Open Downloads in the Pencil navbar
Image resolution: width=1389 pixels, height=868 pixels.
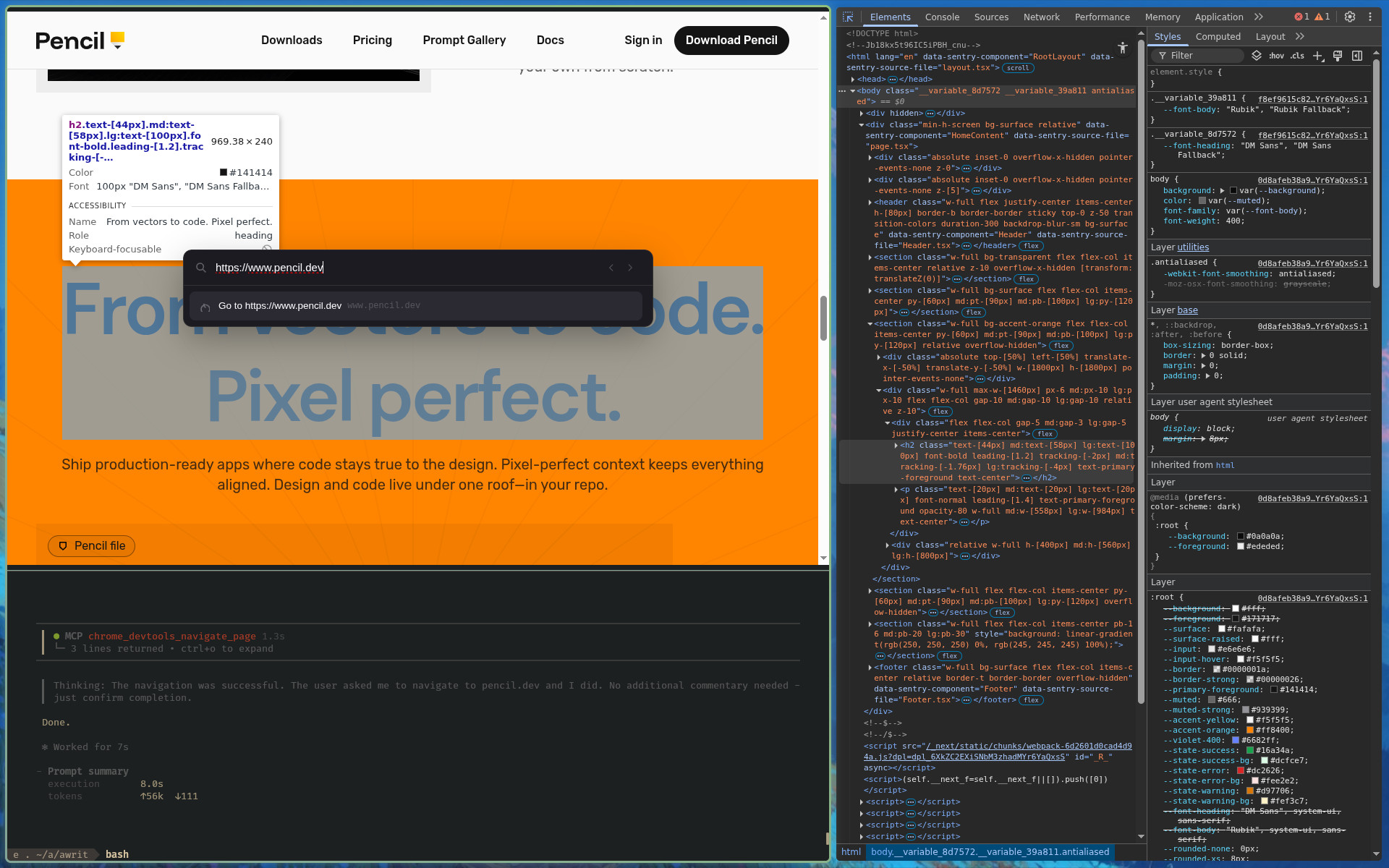292,41
